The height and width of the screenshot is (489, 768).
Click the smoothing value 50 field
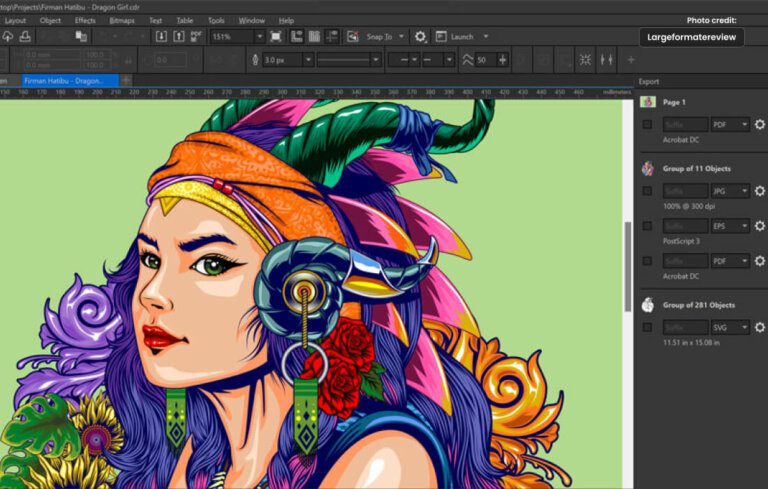click(484, 60)
